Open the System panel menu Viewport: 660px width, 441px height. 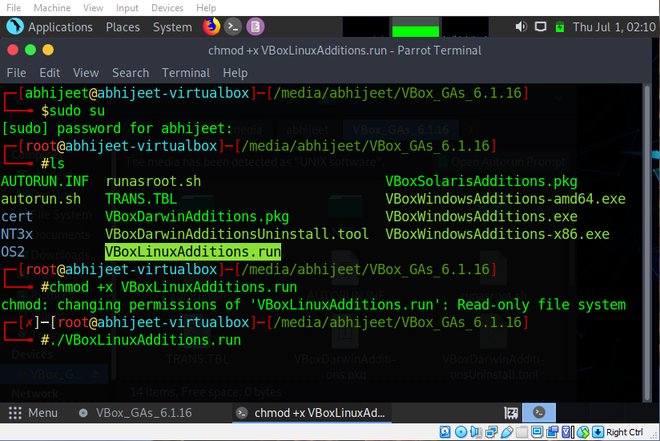pyautogui.click(x=172, y=27)
